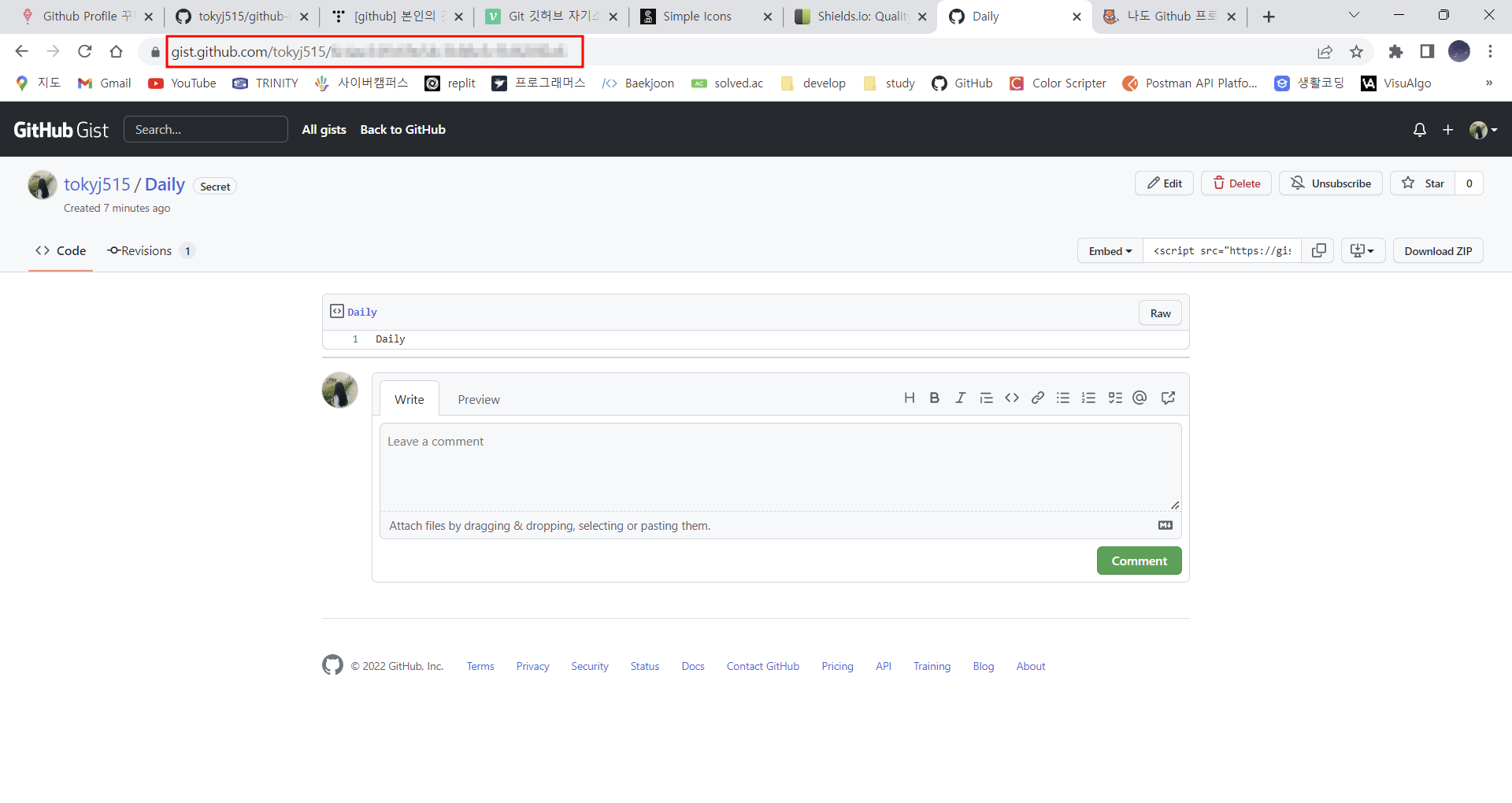Image resolution: width=1512 pixels, height=803 pixels.
Task: Click the Markdown supported icon
Action: click(x=1165, y=525)
